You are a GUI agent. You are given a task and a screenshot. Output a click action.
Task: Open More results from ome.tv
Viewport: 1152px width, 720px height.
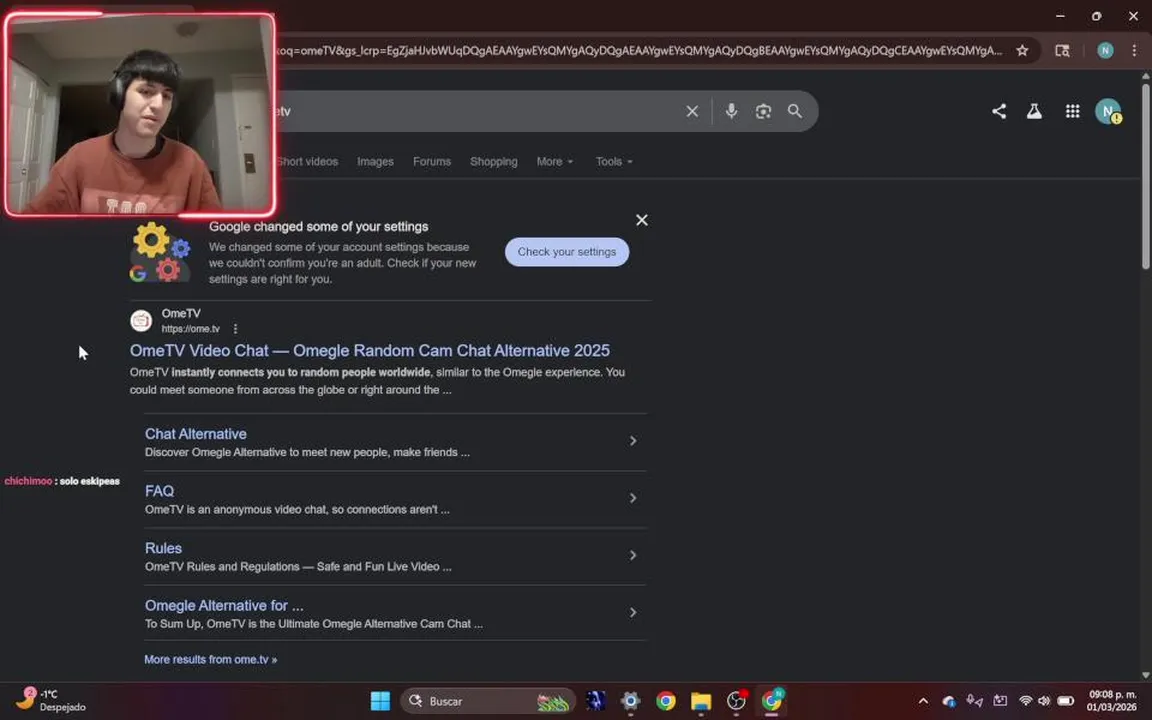(211, 660)
